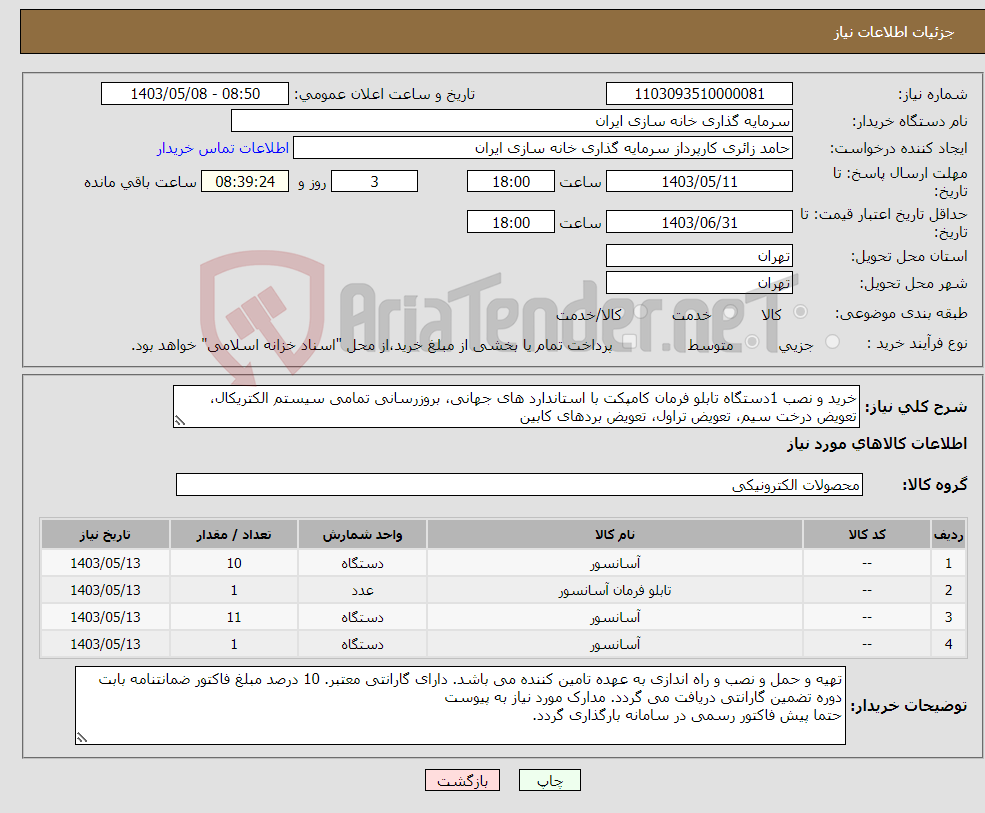Toggle the Islamic treasury payment checkbox
Screen dimensions: 985x813
628,342
